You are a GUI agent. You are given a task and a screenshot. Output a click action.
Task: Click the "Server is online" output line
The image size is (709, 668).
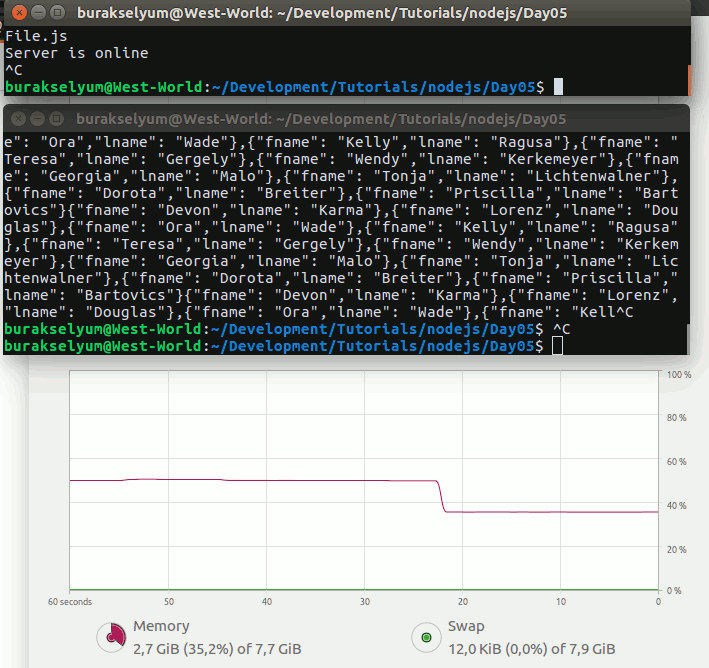76,53
